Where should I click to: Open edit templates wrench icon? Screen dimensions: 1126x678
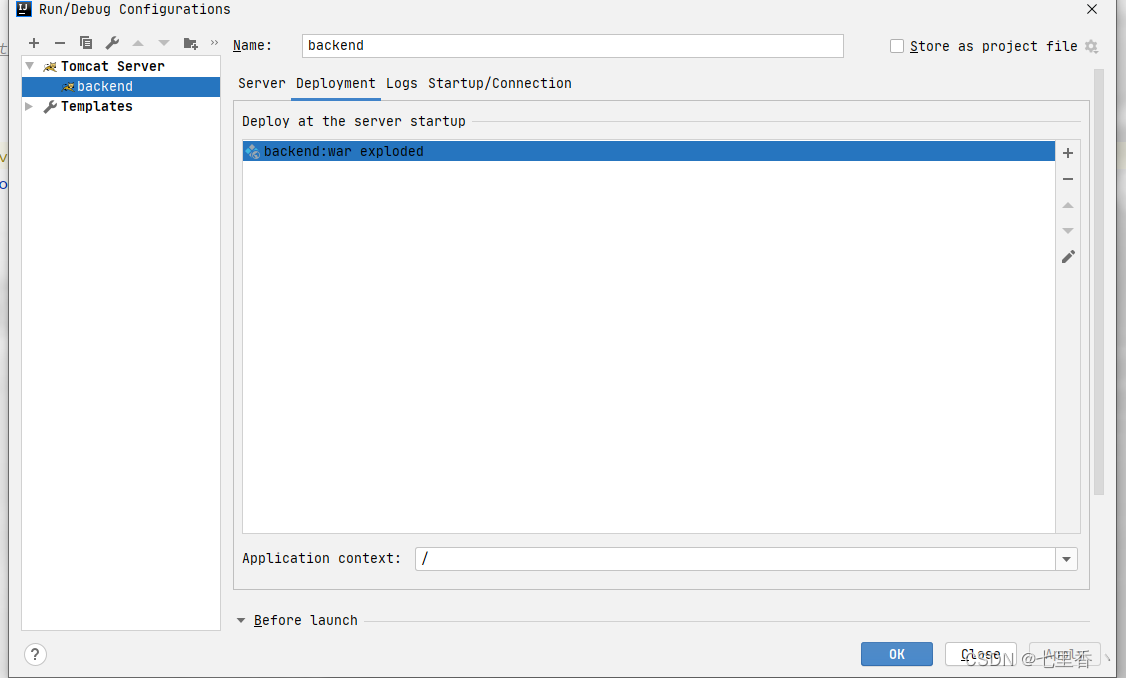click(x=112, y=43)
